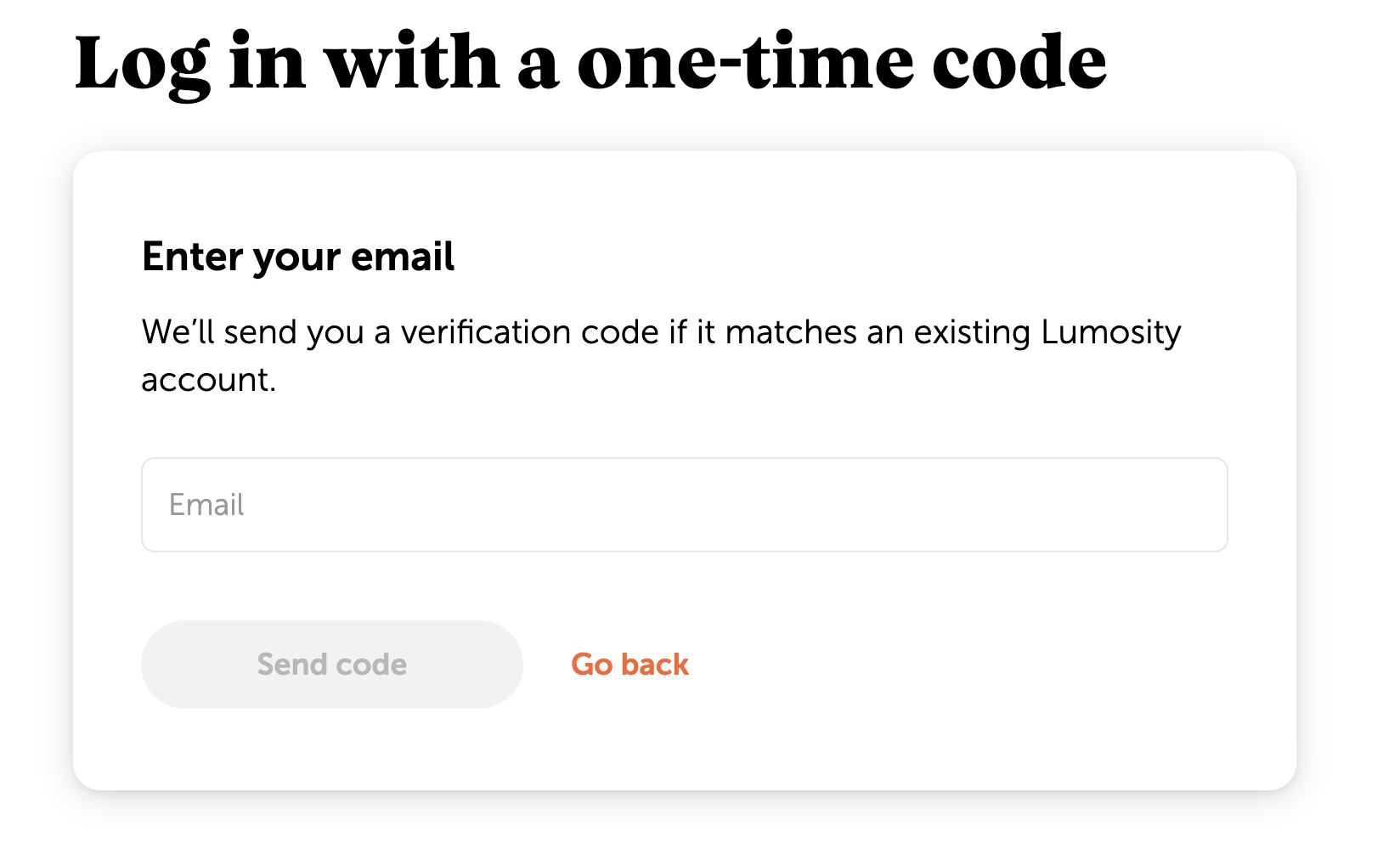Click the word 'with' in the page title
This screenshot has width=1400, height=843.
click(x=413, y=63)
